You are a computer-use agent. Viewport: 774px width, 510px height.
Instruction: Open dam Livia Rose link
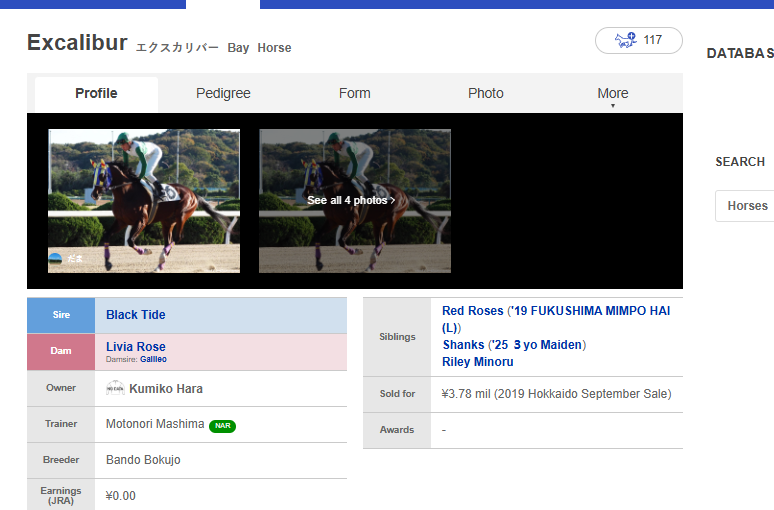[x=136, y=347]
